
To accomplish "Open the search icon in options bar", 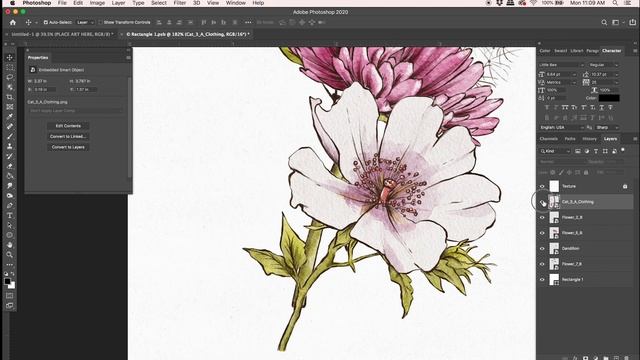I will click(604, 22).
